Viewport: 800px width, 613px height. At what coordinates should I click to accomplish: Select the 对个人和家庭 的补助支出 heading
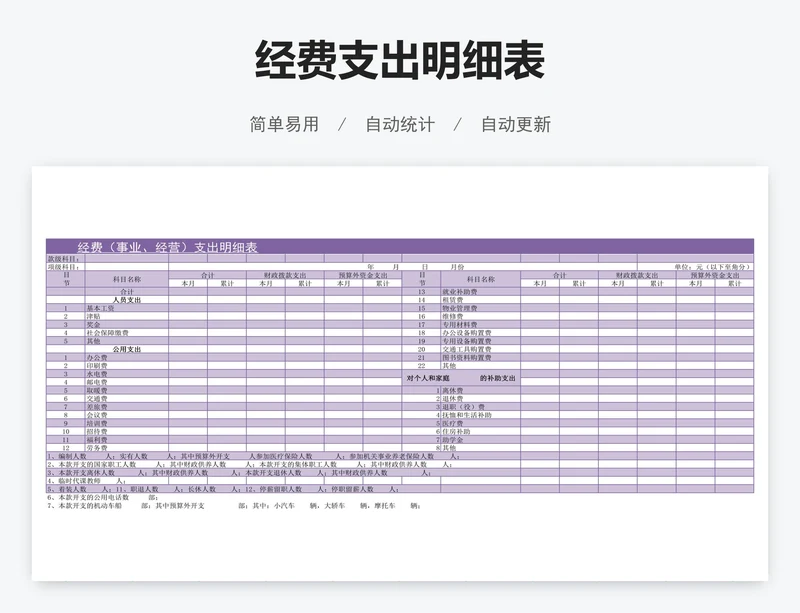point(461,379)
